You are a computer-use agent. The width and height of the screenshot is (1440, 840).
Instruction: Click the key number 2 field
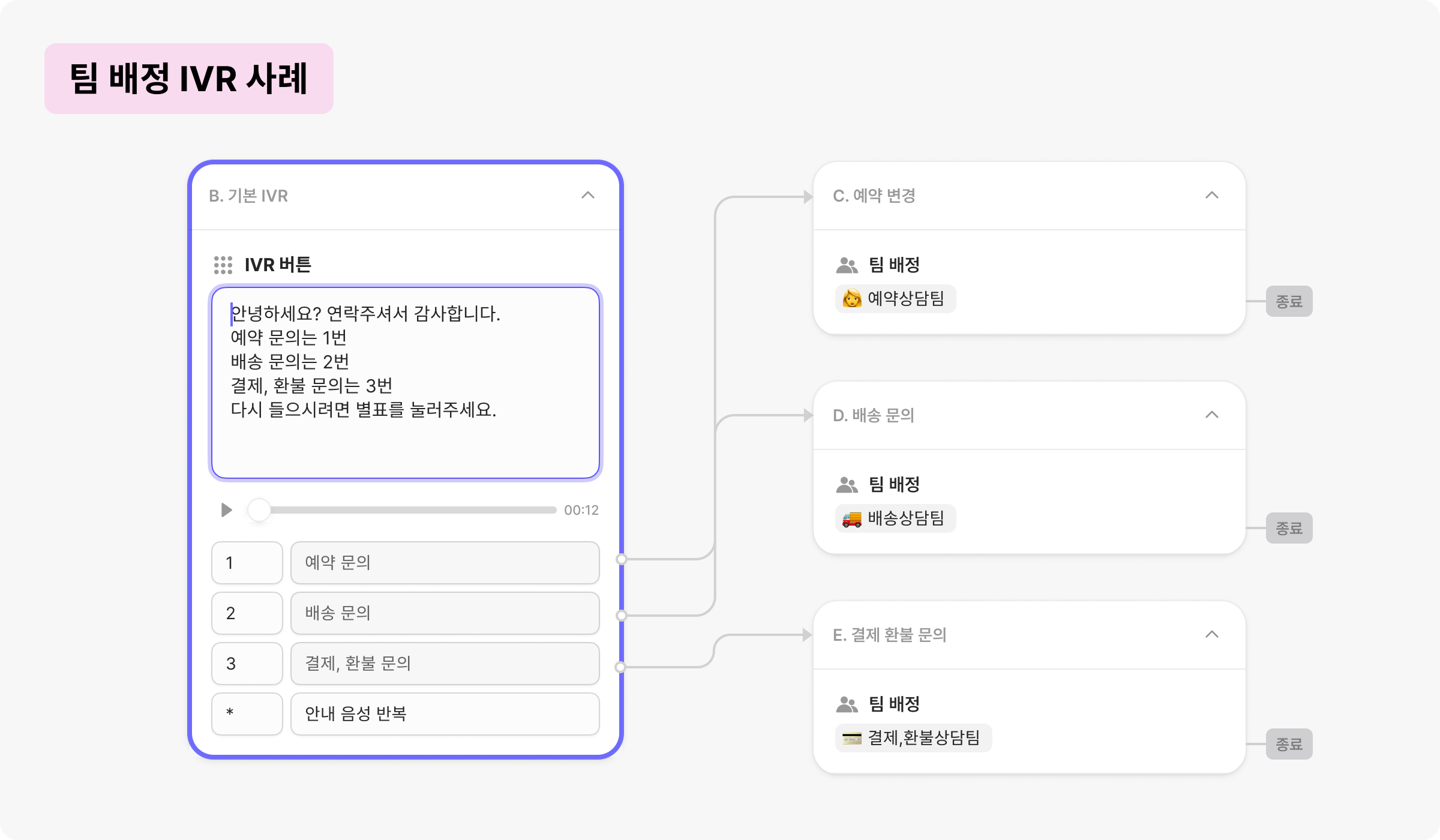[247, 613]
